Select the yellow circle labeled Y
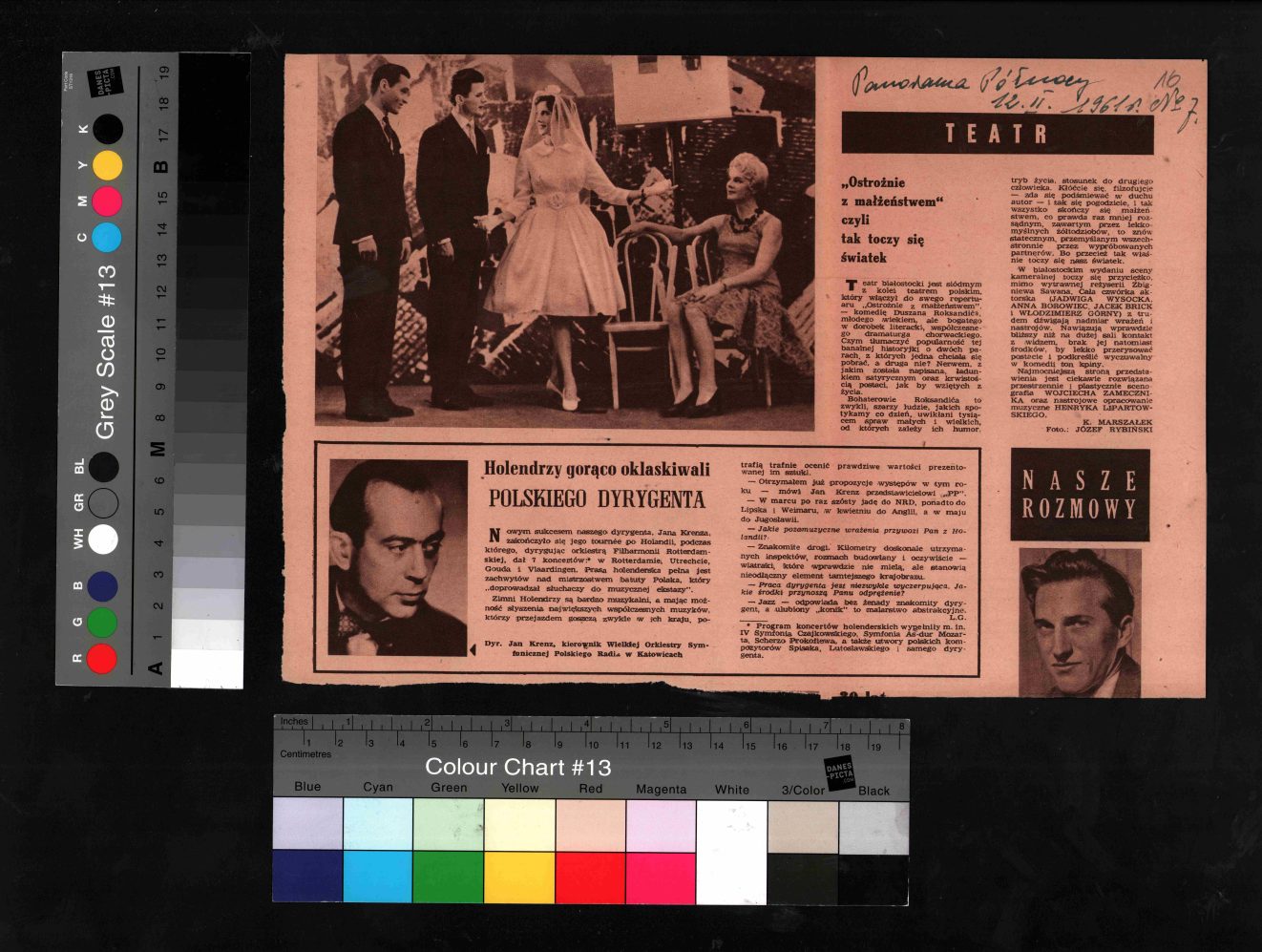 pos(107,165)
